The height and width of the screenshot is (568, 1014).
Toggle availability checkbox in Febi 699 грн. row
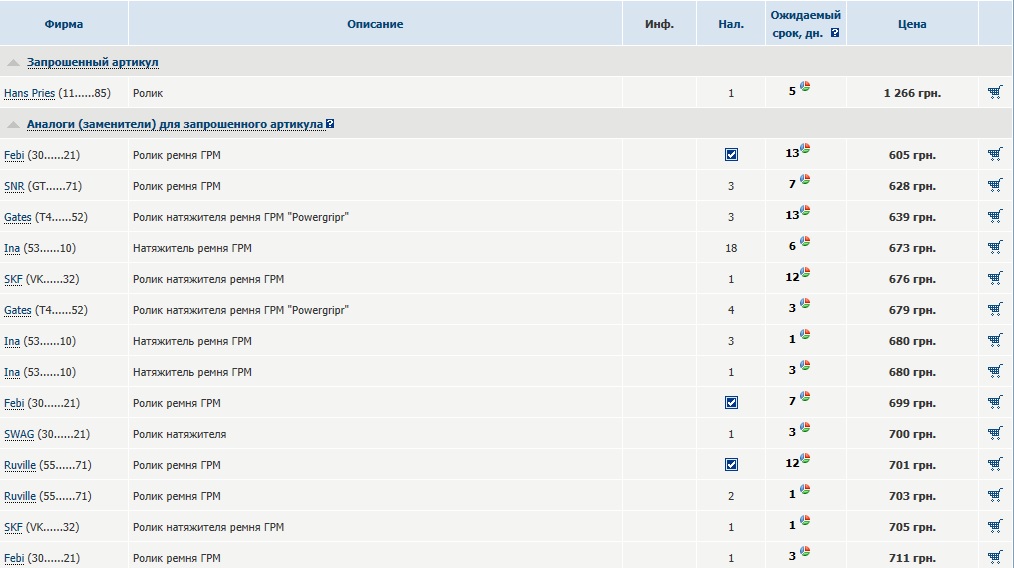point(731,403)
